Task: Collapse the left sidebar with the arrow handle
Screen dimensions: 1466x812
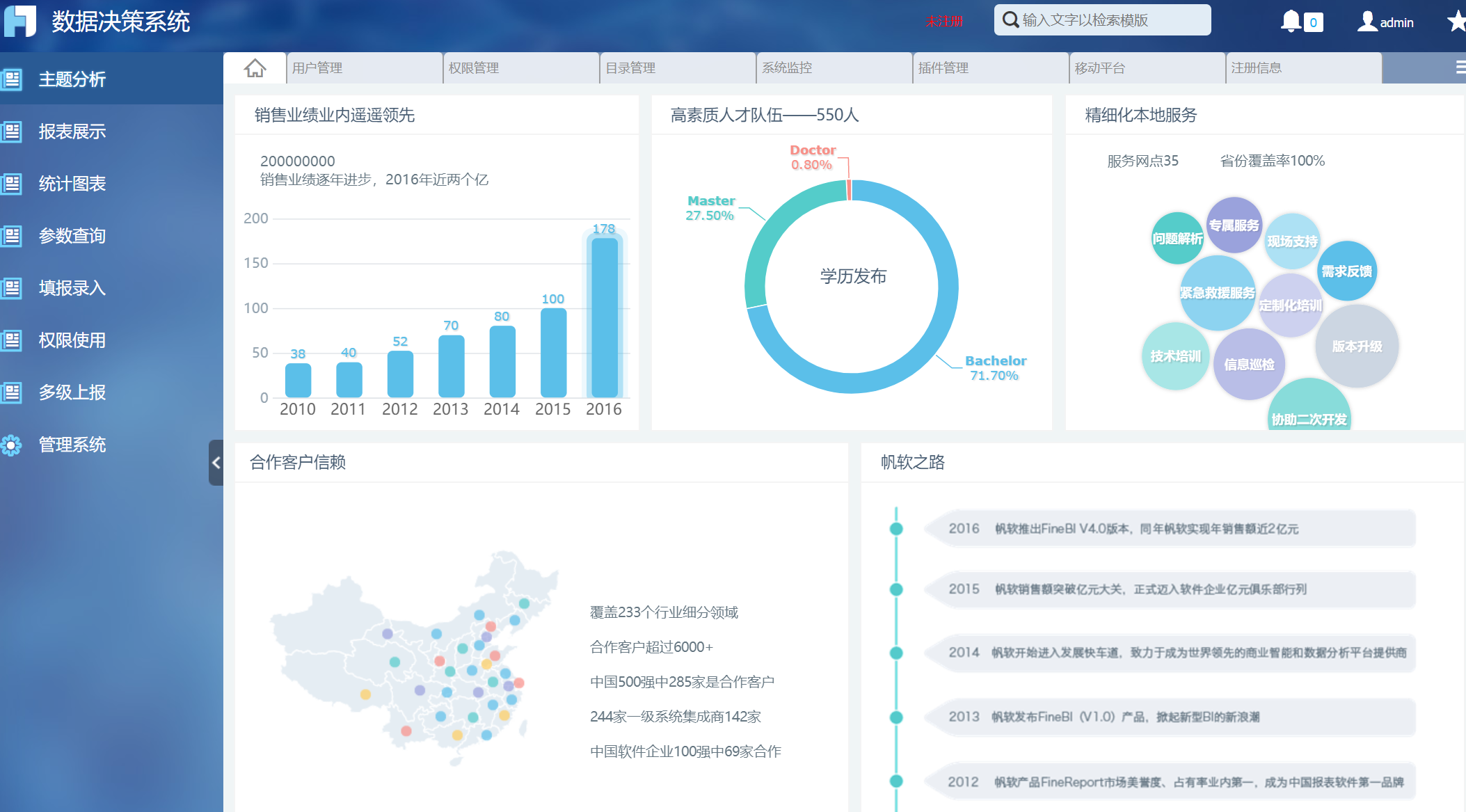Action: (216, 462)
